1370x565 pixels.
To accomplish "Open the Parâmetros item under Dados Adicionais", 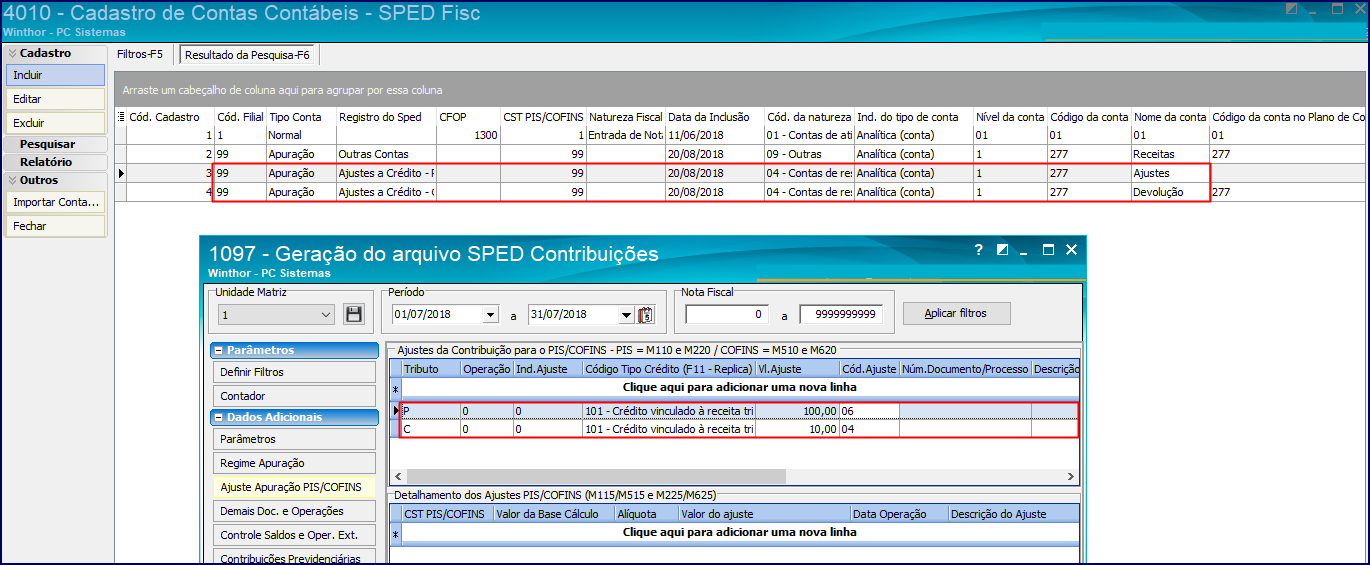I will [x=293, y=439].
